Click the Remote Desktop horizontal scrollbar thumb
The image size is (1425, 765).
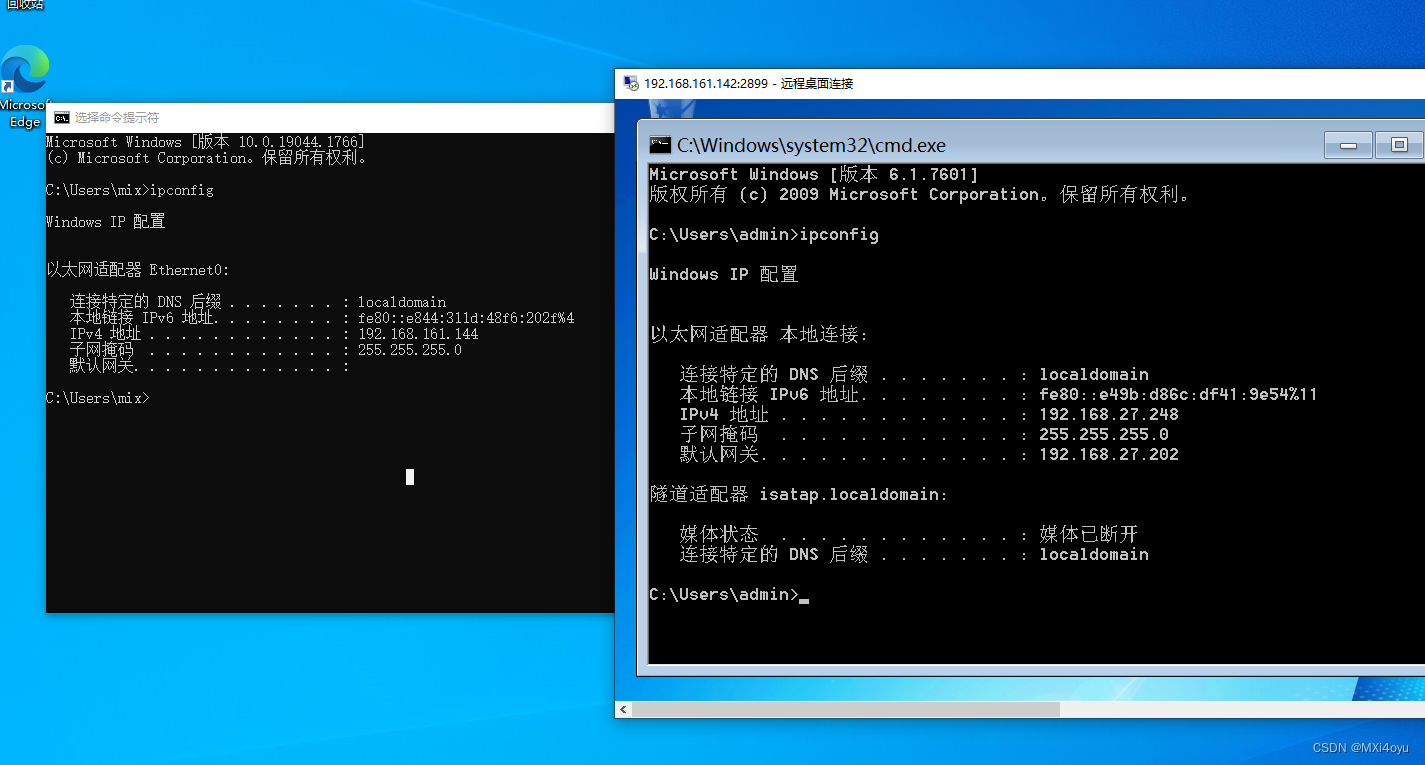[x=845, y=709]
